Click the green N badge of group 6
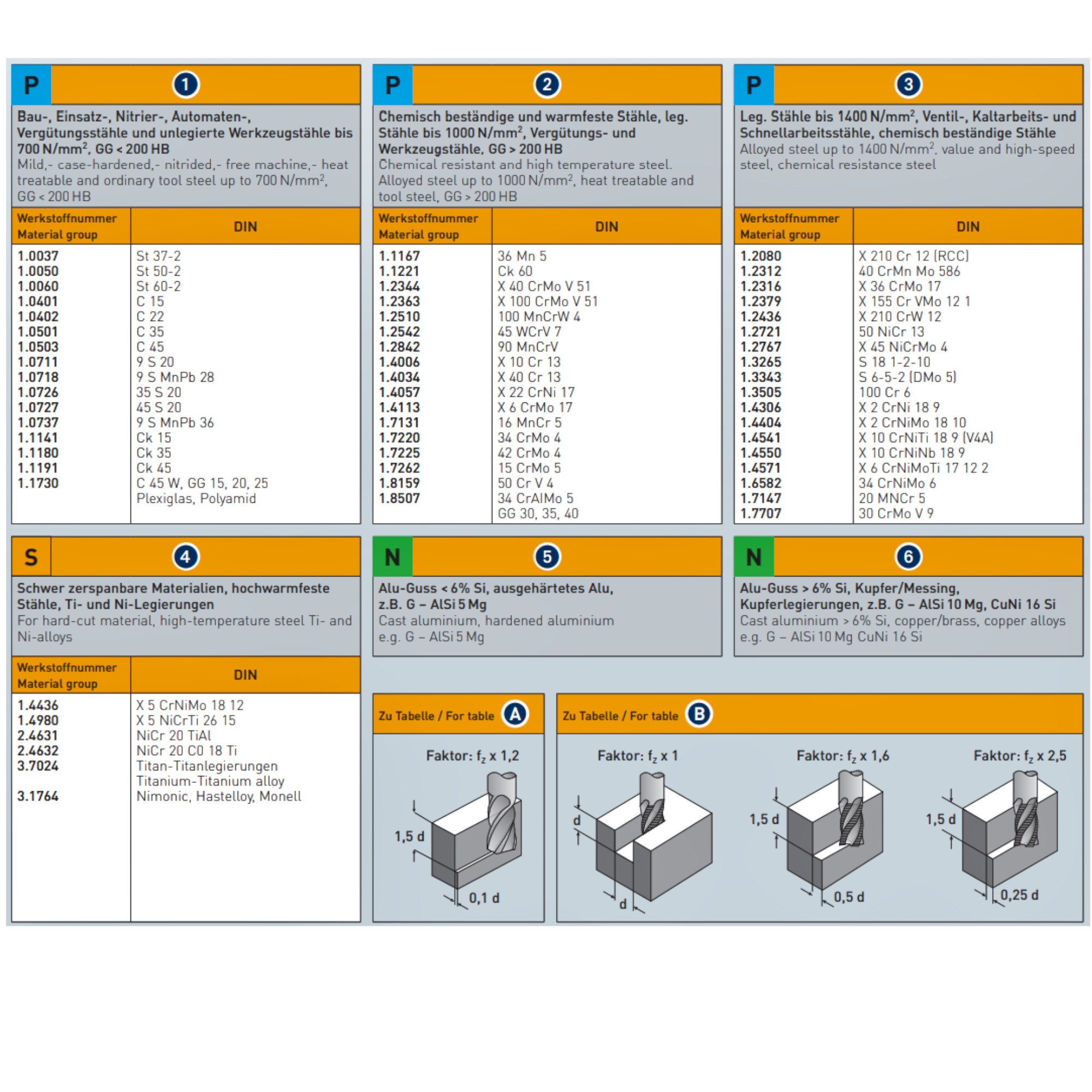The width and height of the screenshot is (1092, 1092). click(755, 557)
